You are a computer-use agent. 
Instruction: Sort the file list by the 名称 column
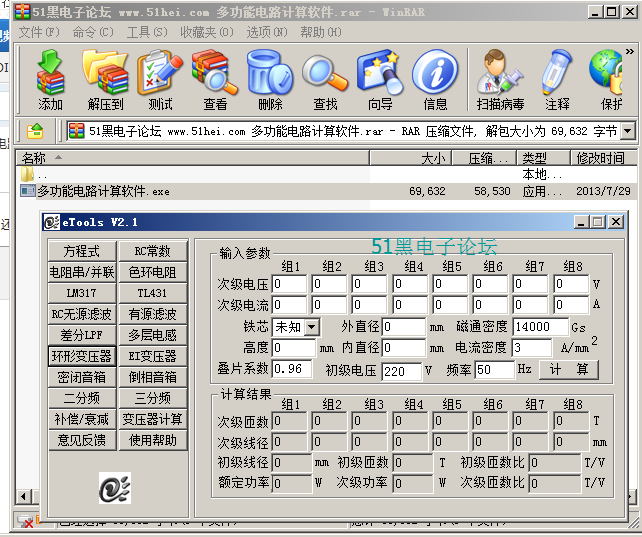(x=192, y=158)
